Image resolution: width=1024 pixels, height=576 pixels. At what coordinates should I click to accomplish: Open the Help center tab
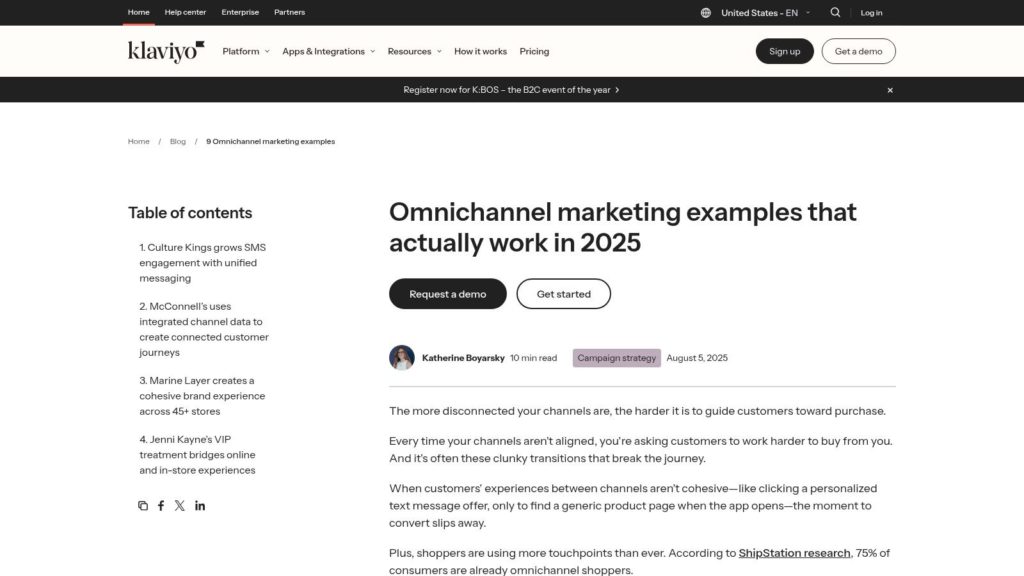click(x=185, y=13)
